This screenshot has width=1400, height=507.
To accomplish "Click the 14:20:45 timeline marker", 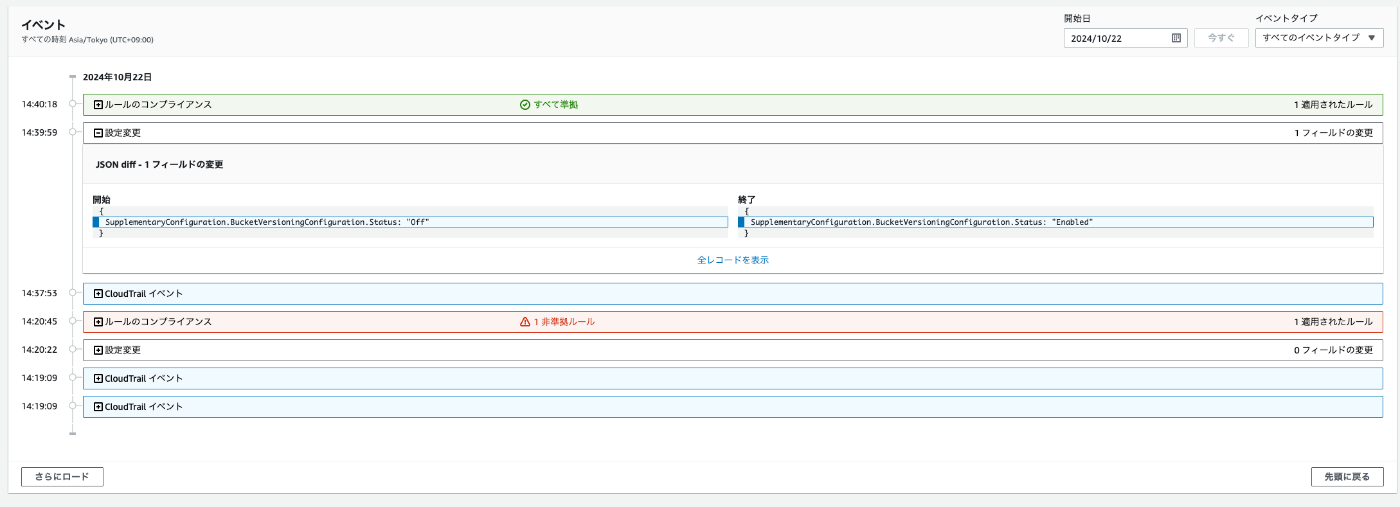I will [73, 322].
